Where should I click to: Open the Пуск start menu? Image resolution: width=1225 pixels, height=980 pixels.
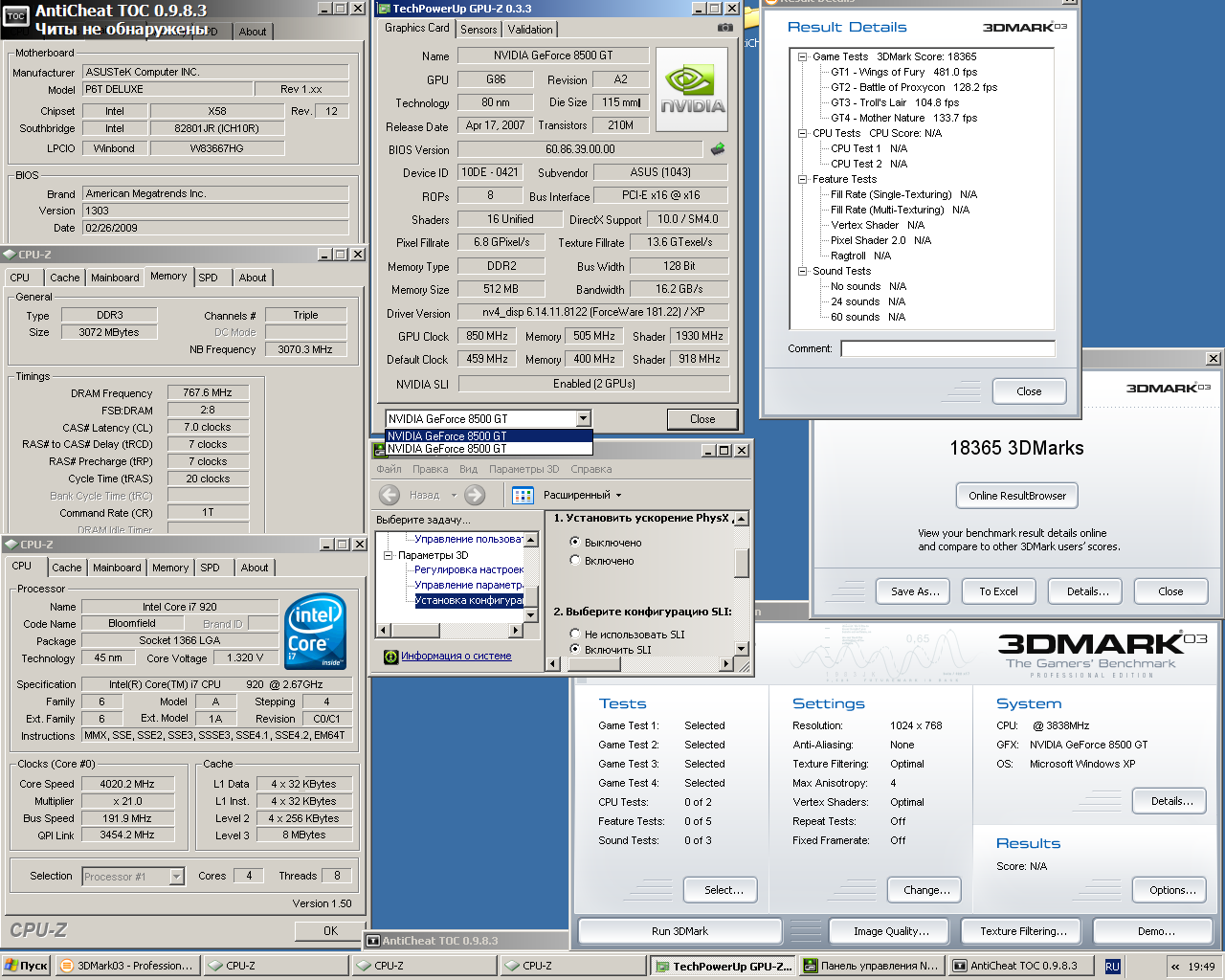[26, 966]
